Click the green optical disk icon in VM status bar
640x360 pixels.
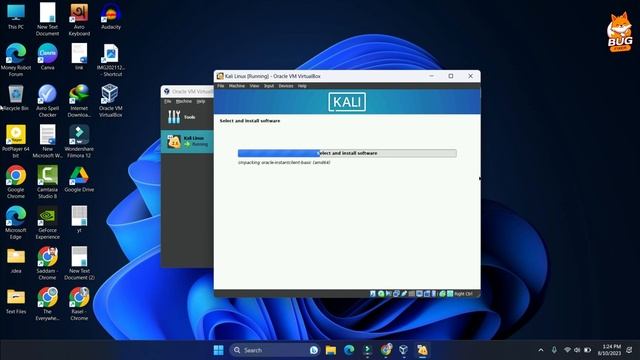[x=381, y=293]
